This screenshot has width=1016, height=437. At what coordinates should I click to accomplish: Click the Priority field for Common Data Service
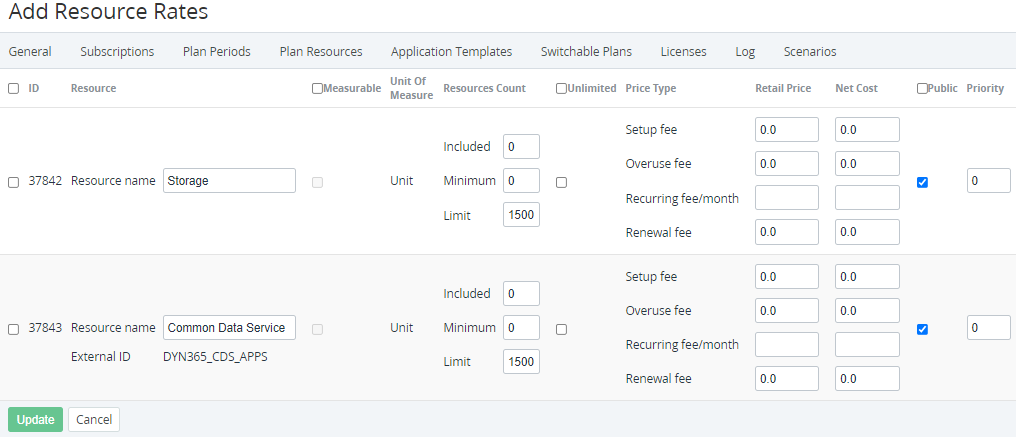(x=988, y=328)
